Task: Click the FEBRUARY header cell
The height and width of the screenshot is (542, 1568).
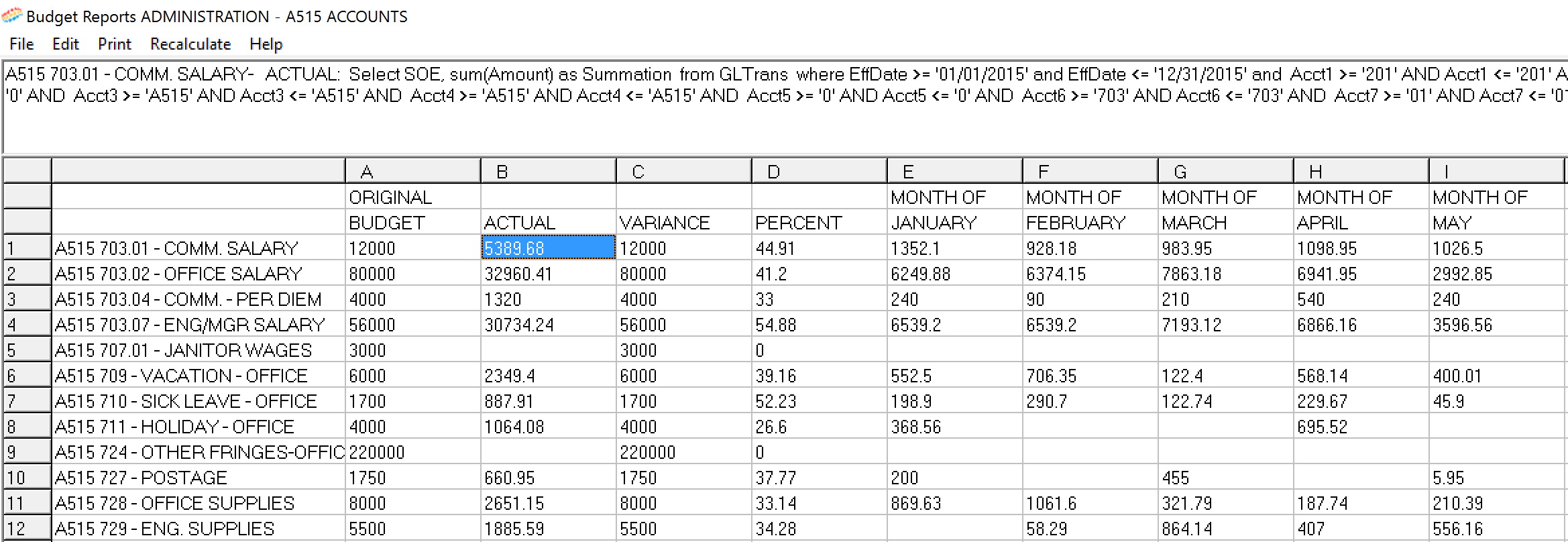Action: (1090, 222)
